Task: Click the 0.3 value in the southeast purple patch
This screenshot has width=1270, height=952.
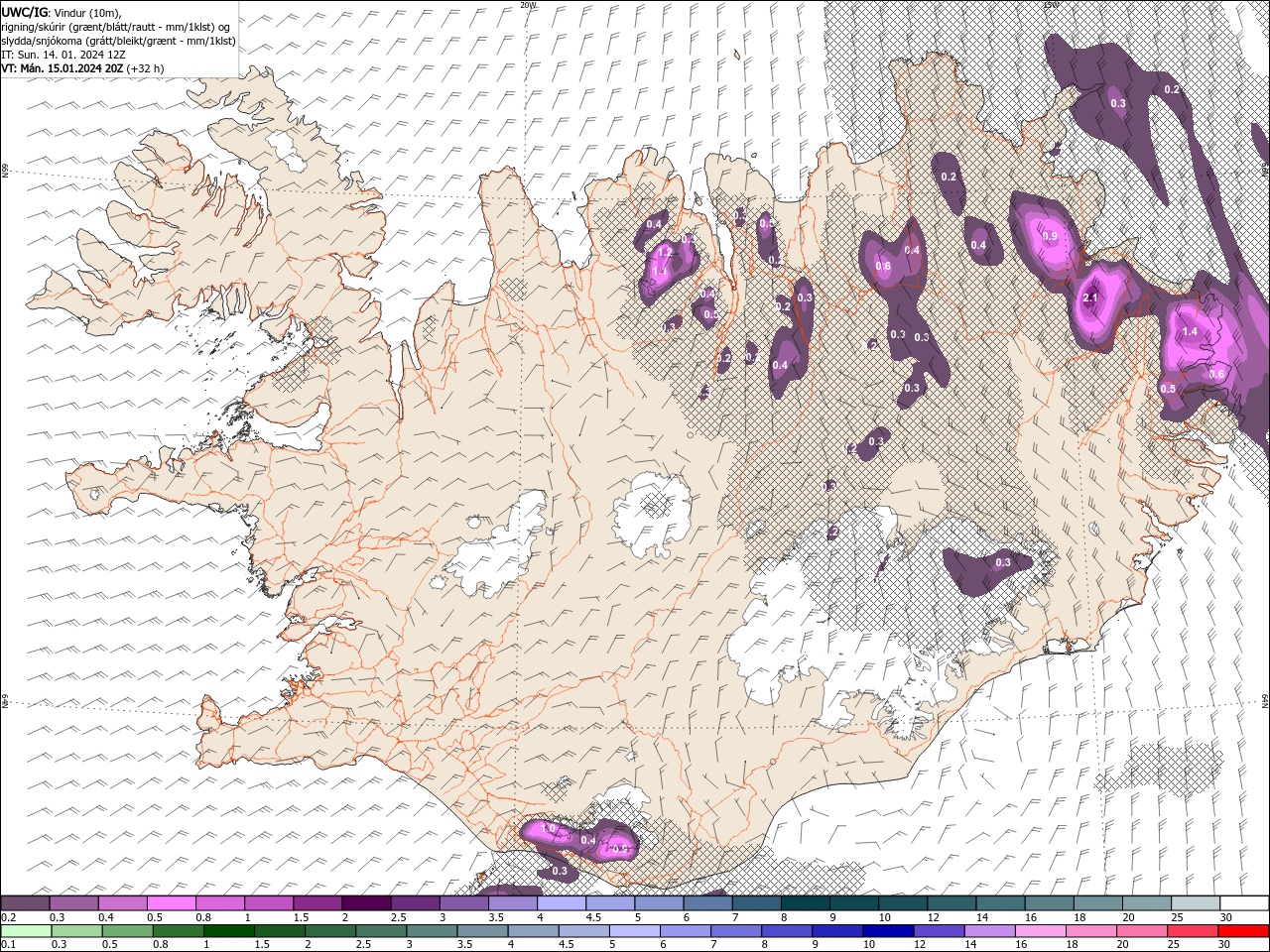Action: [1002, 562]
